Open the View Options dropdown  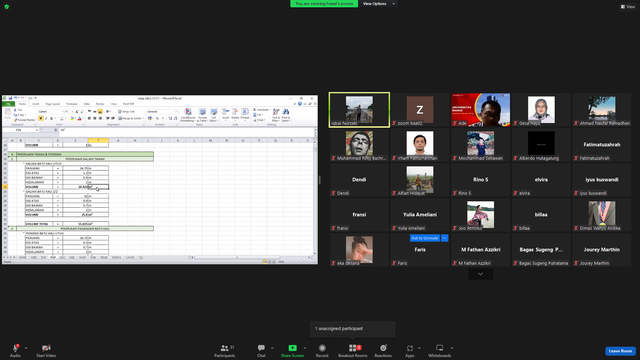tap(378, 4)
